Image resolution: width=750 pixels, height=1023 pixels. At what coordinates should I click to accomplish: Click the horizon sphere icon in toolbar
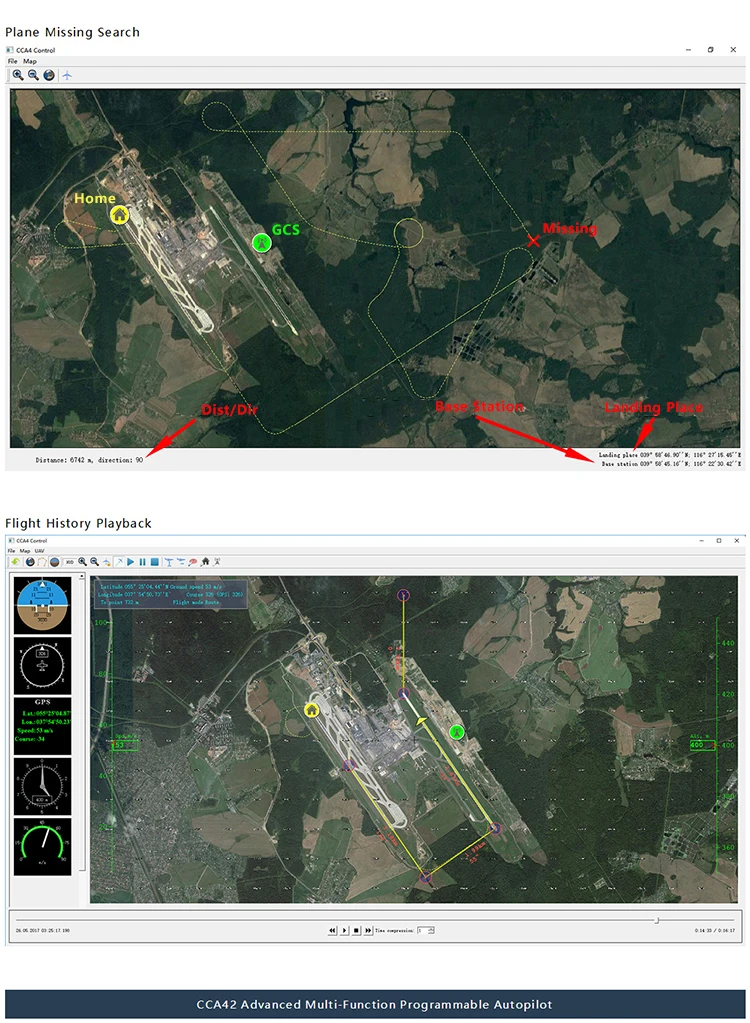(x=55, y=562)
